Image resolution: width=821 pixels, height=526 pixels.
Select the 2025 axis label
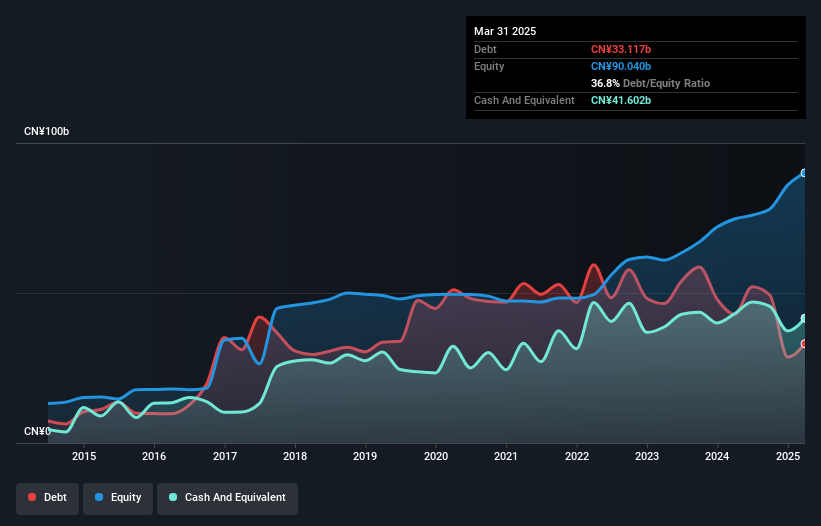tap(787, 456)
